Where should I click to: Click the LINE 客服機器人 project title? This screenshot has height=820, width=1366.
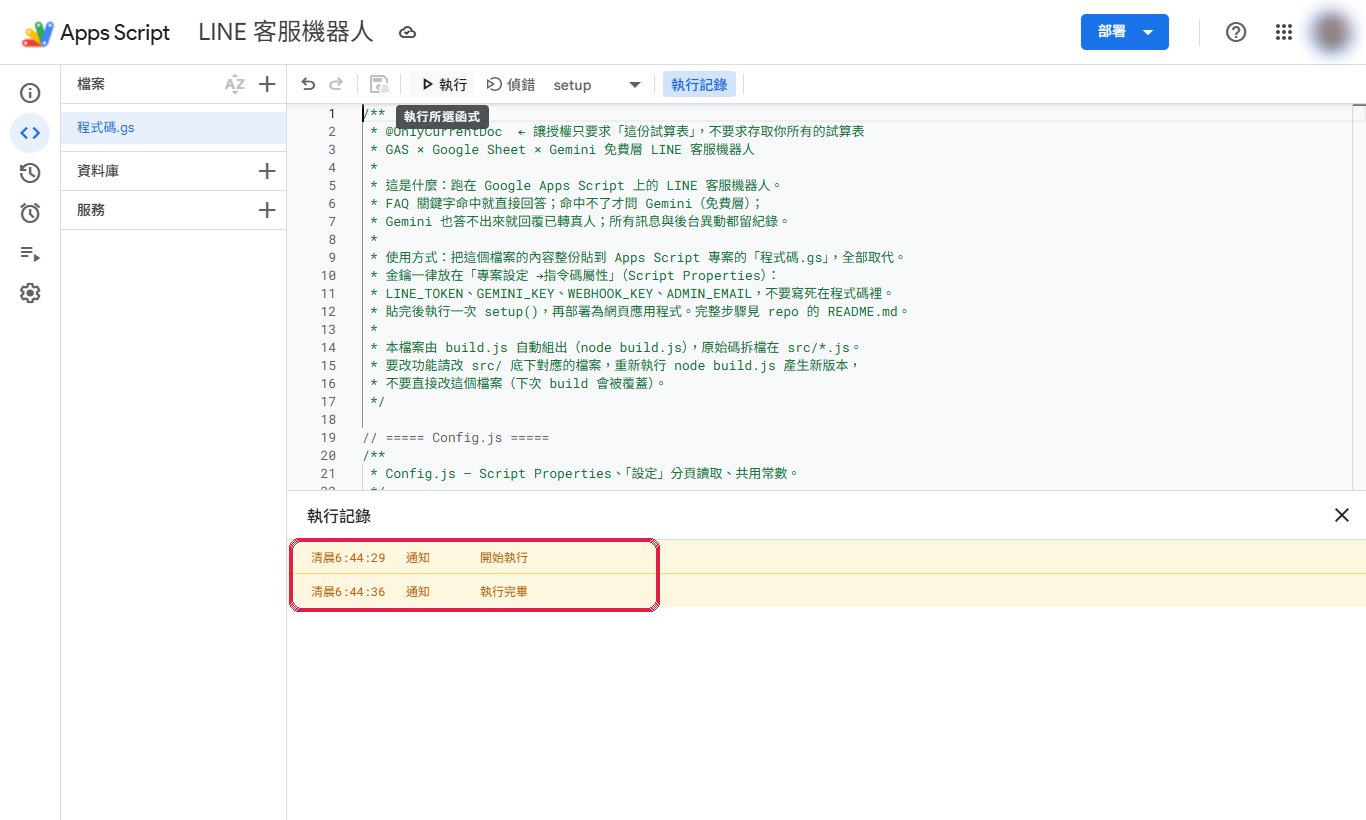286,32
